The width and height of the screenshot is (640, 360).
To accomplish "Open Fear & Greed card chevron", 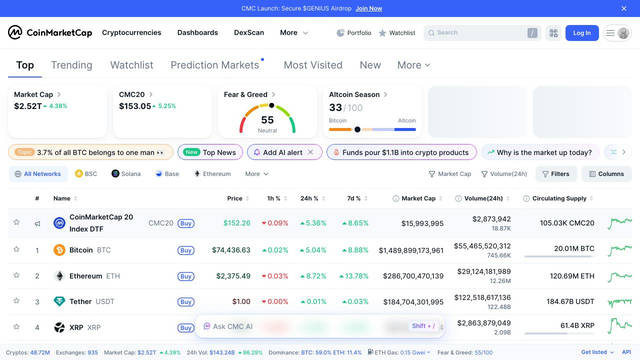I will [x=273, y=94].
